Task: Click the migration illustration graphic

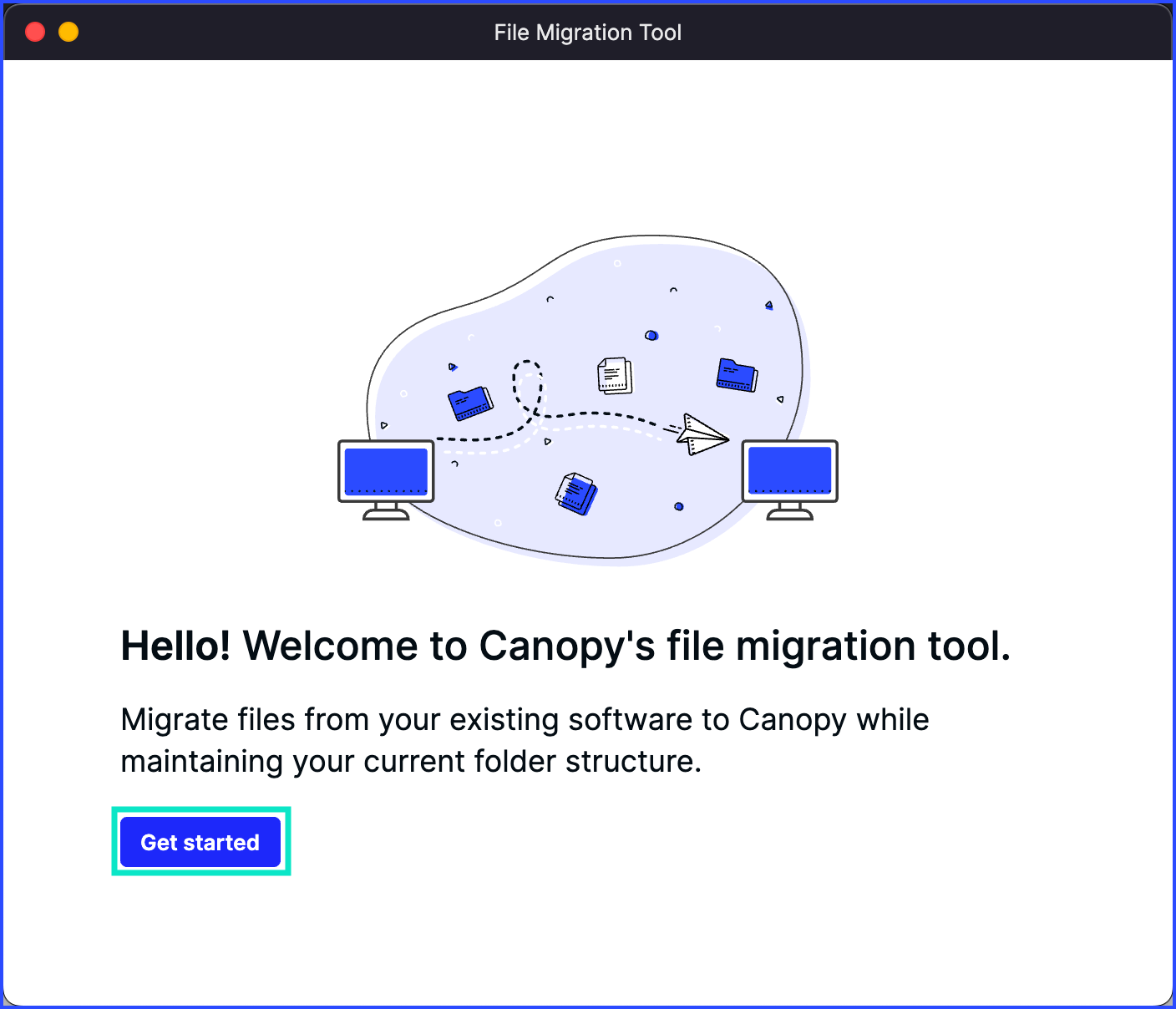Action: [x=588, y=401]
